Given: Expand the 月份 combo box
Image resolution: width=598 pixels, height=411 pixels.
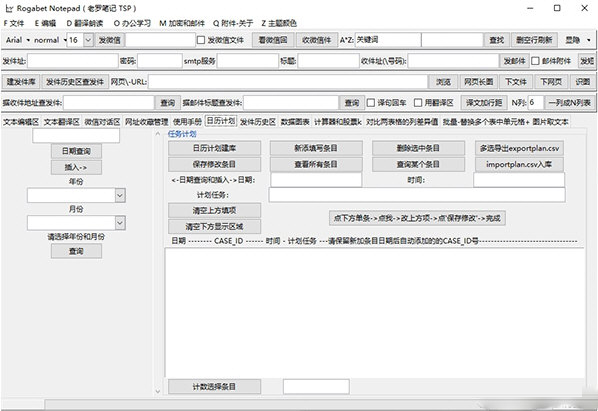Looking at the screenshot, I should pyautogui.click(x=120, y=223).
